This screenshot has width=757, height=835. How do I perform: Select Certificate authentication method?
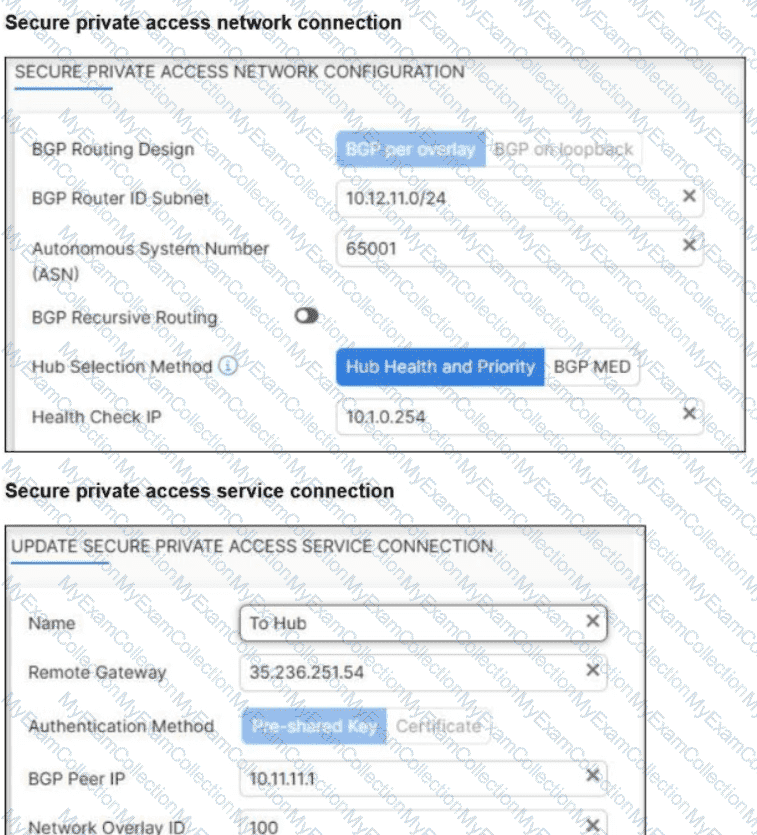pyautogui.click(x=438, y=726)
